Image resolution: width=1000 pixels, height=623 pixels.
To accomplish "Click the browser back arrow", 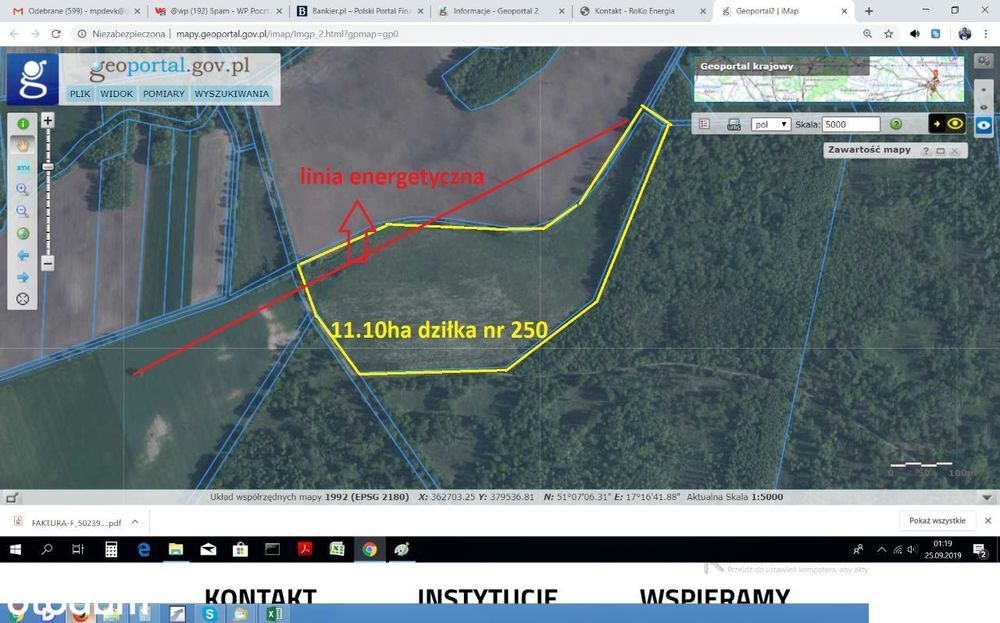I will tap(14, 34).
